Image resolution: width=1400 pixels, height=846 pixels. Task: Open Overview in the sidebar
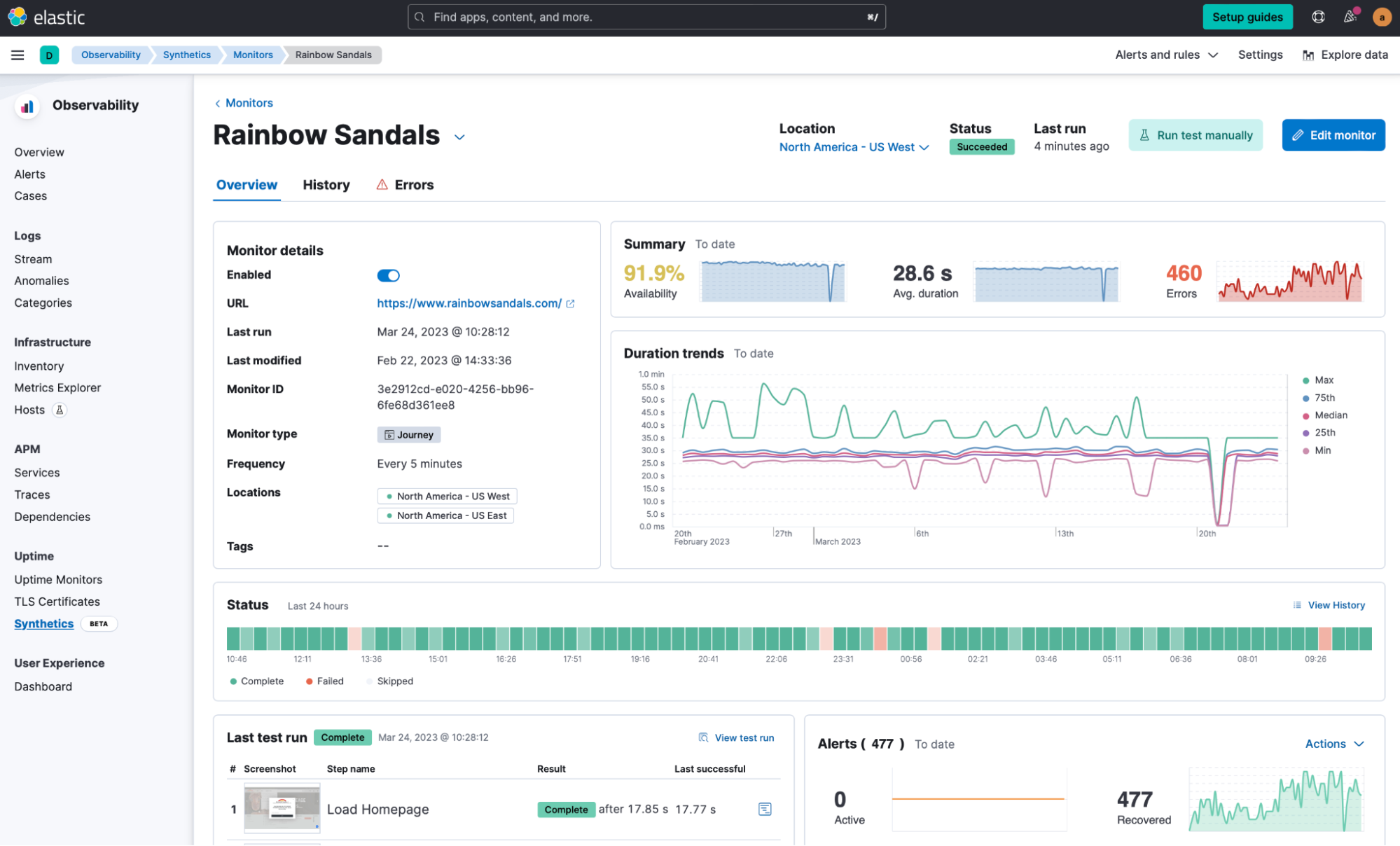click(x=39, y=152)
